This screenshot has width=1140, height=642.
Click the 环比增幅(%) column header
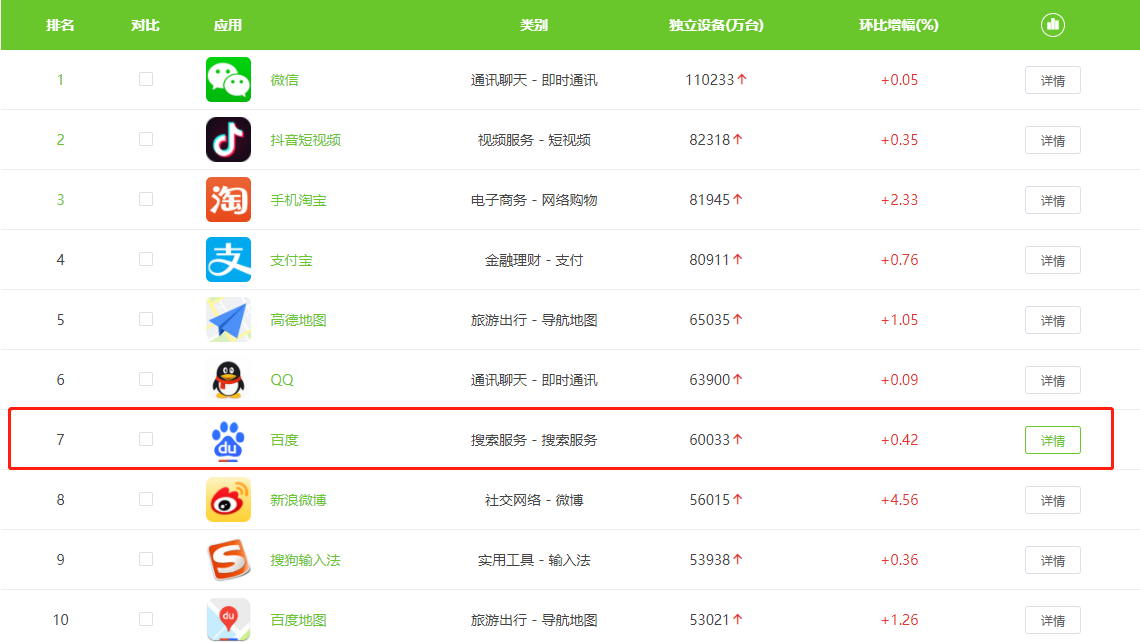899,25
